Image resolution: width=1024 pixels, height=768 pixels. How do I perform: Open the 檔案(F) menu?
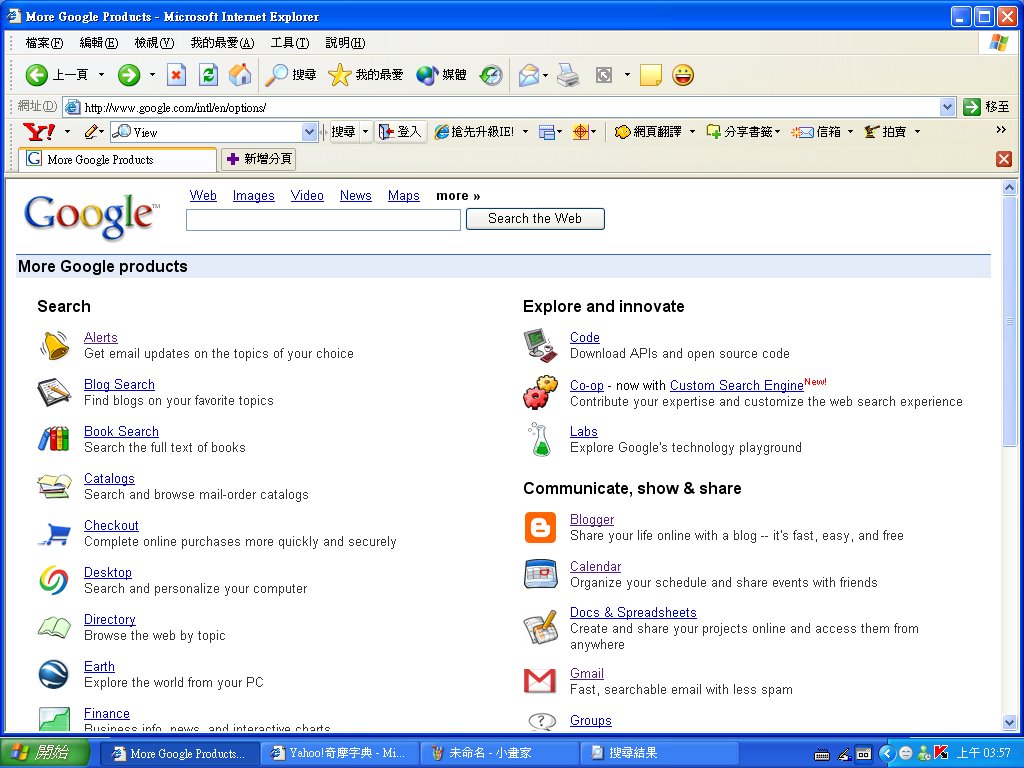44,43
